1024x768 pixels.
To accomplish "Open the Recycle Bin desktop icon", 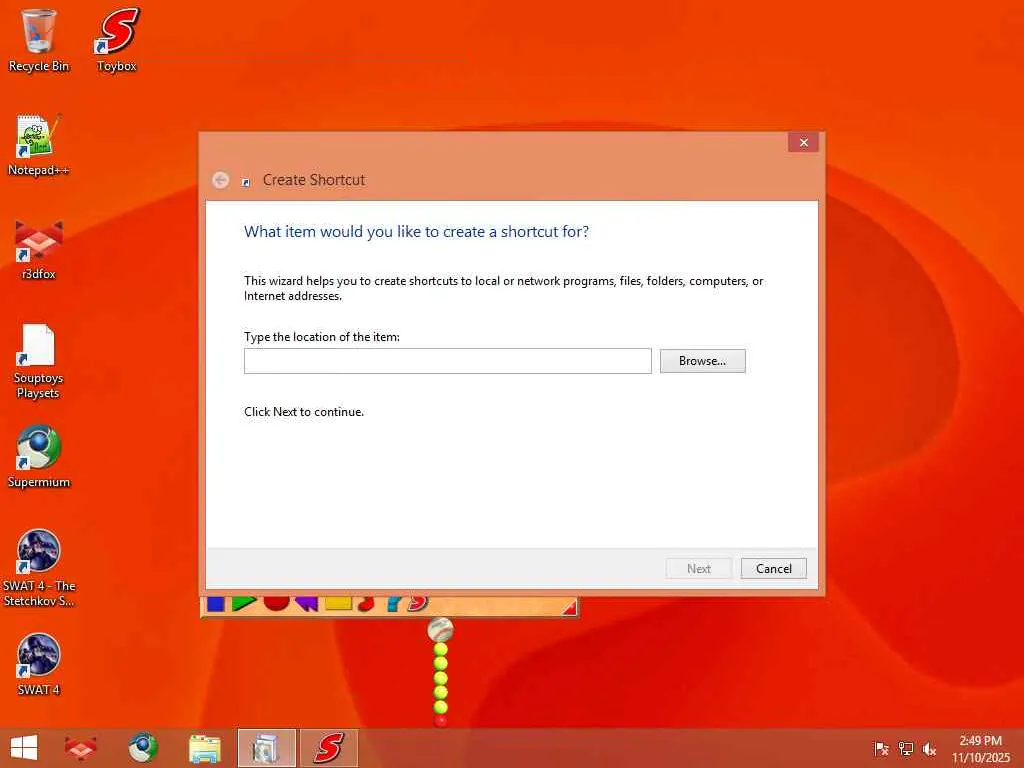I will (x=39, y=40).
